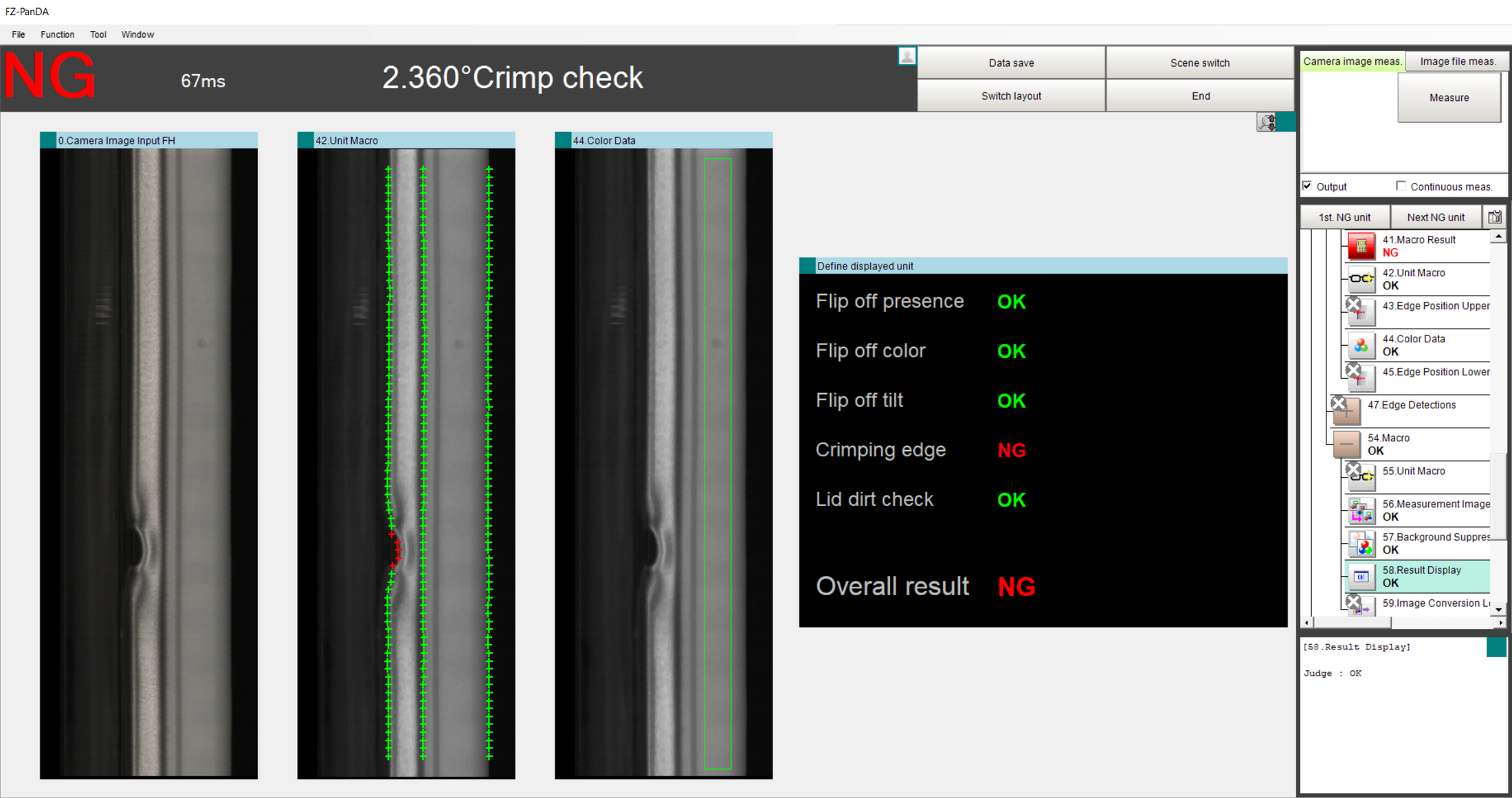Click the 57.Background Suppression icon
Image resolution: width=1512 pixels, height=798 pixels.
(1360, 544)
